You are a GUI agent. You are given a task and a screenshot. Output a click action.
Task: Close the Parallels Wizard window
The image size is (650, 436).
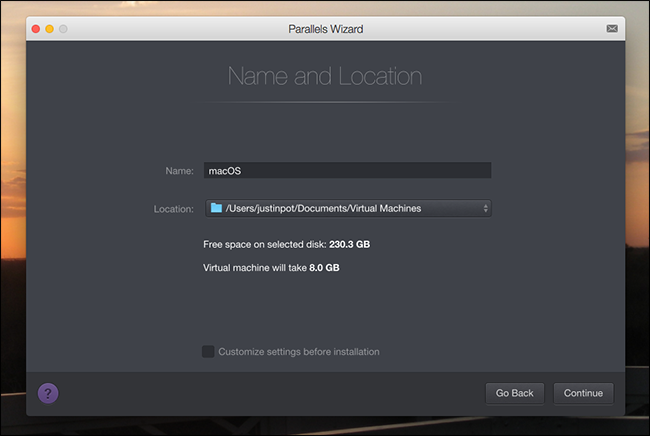(36, 29)
